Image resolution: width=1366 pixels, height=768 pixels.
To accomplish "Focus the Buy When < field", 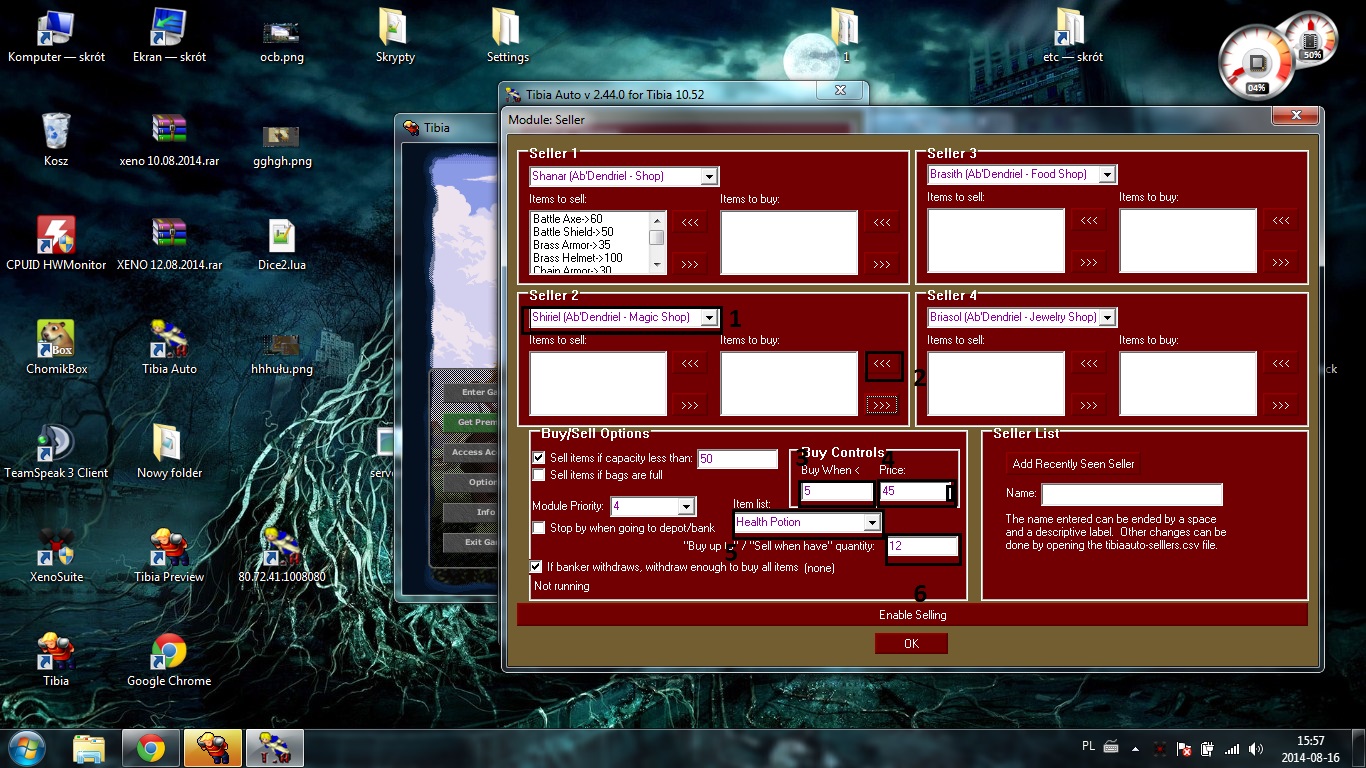I will (837, 491).
